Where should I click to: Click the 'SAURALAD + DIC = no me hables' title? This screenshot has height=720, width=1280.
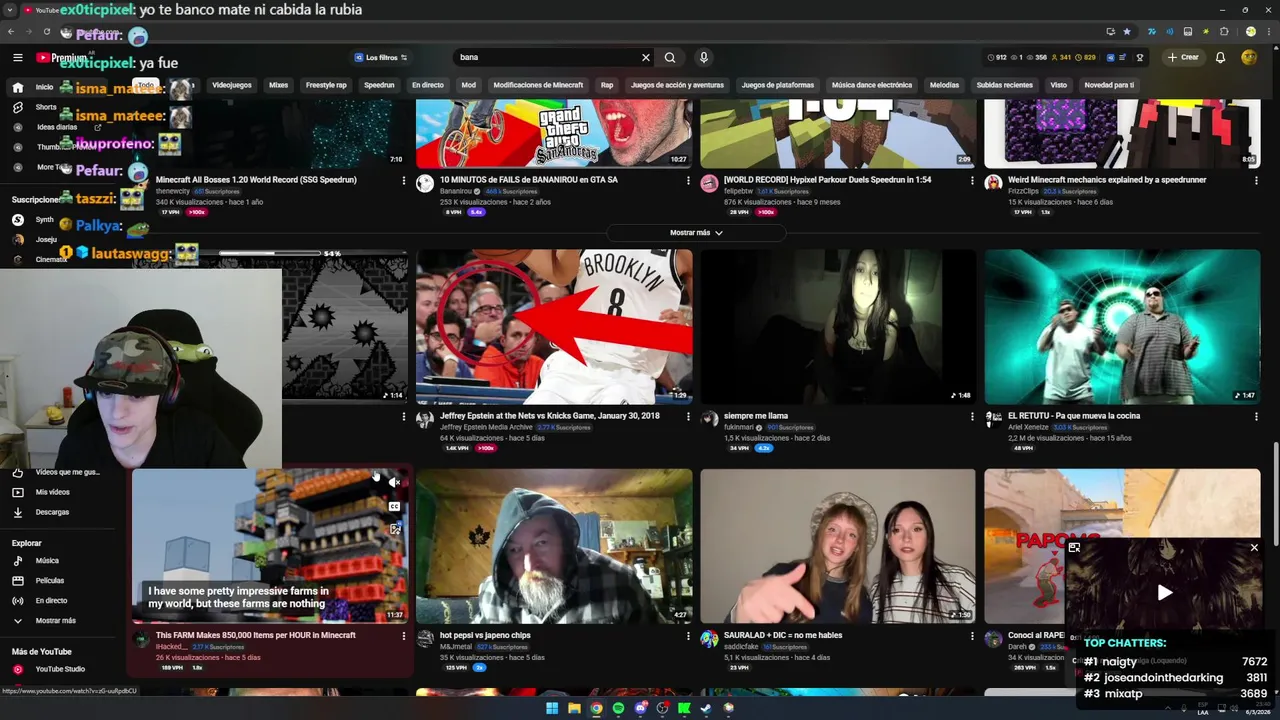click(x=783, y=635)
